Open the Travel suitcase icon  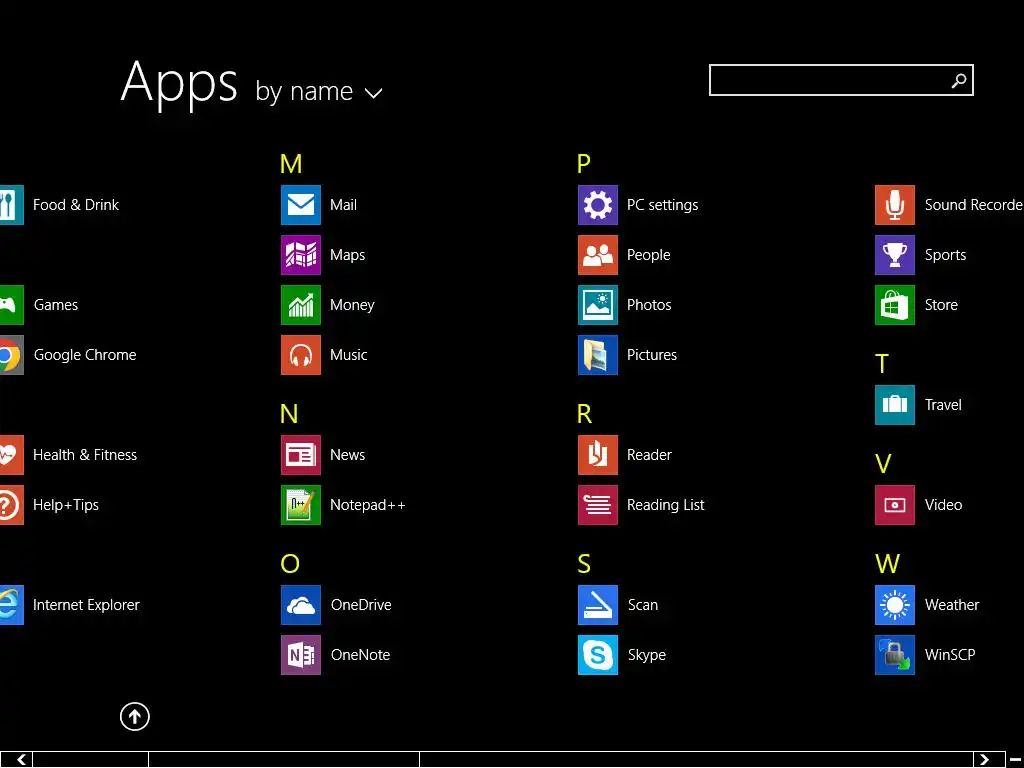[x=895, y=405]
